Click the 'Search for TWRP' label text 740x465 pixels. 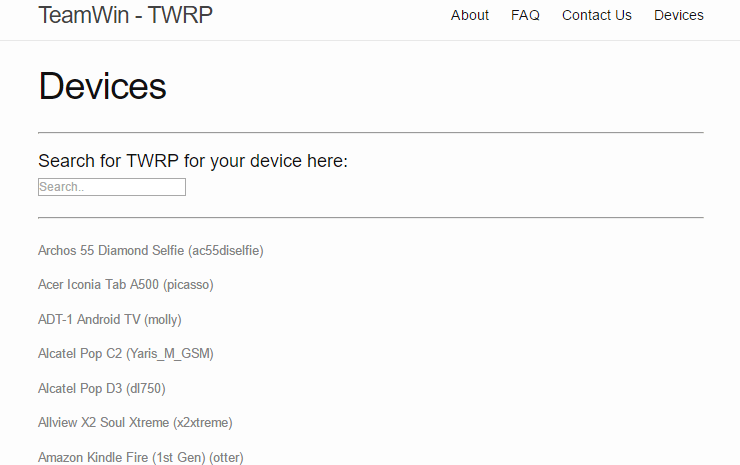point(193,161)
